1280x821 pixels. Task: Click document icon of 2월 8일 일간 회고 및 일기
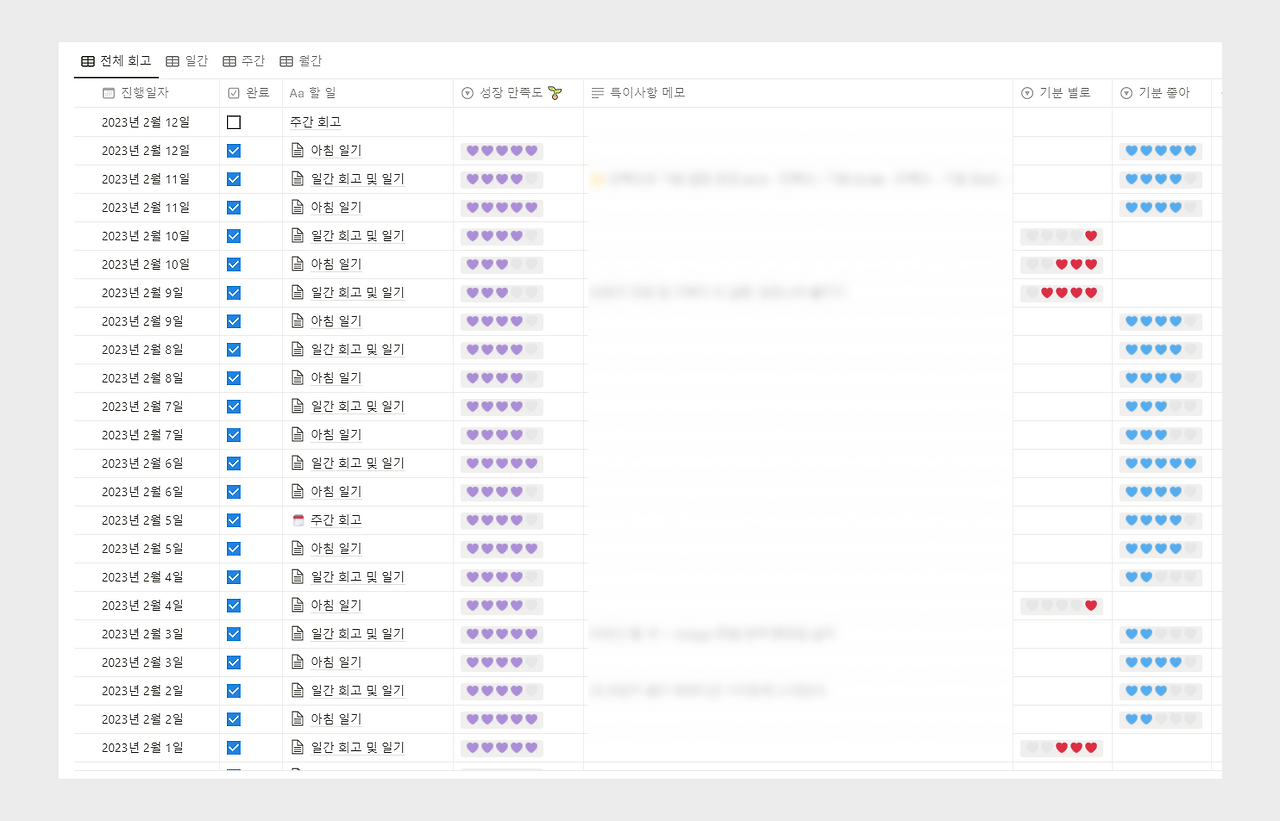[297, 350]
